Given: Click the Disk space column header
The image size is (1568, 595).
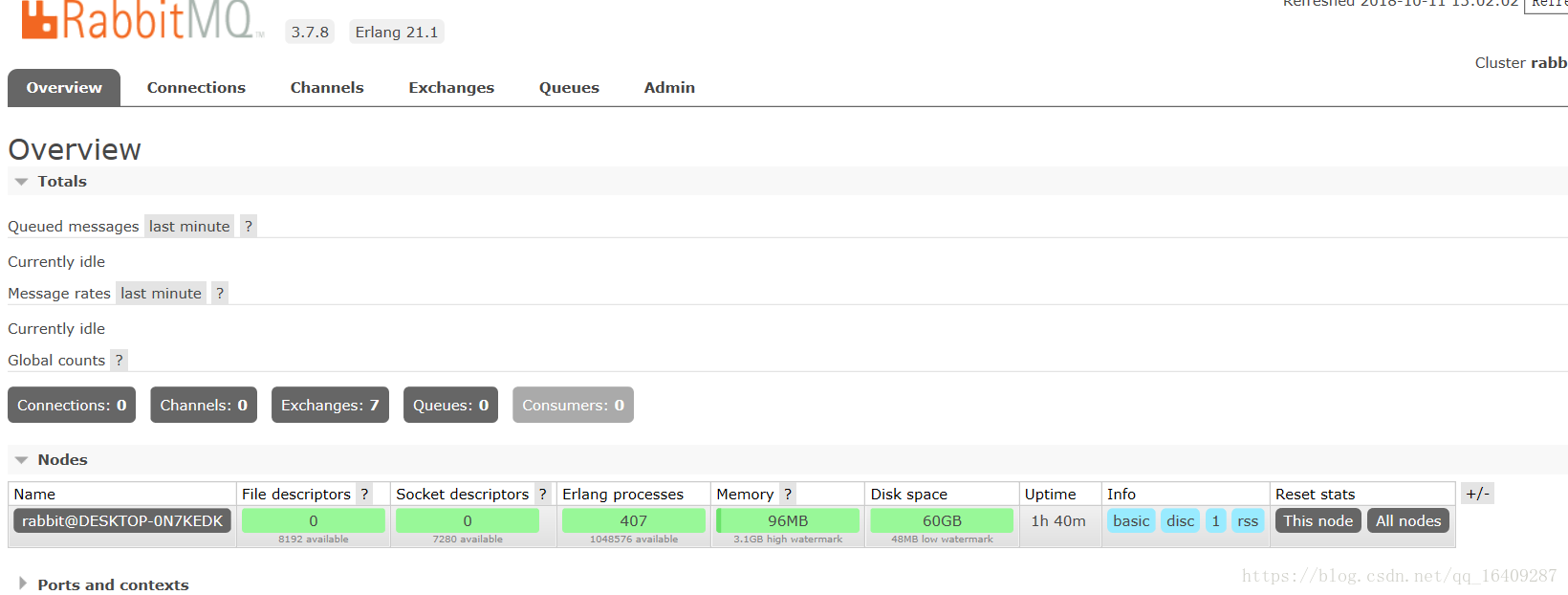Looking at the screenshot, I should tap(908, 495).
